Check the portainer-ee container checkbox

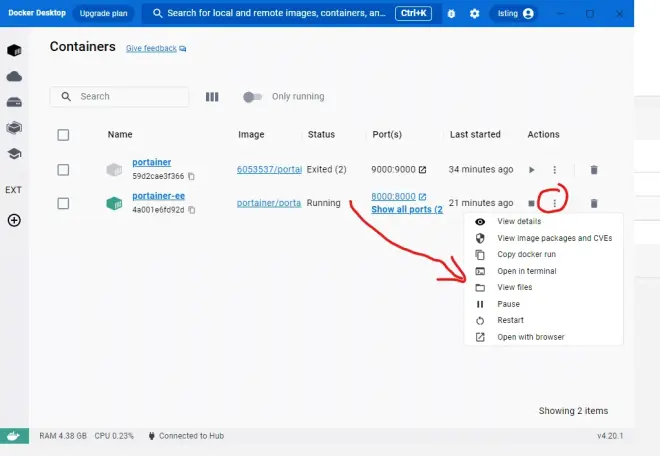63,203
